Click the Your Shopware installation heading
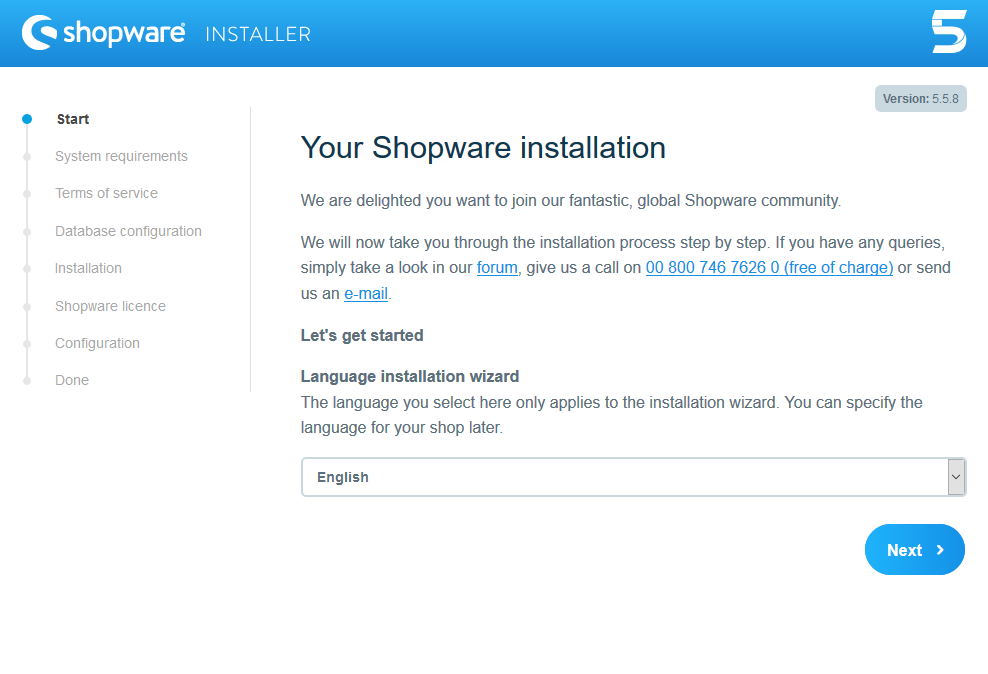Screen dimensions: 988x674 [483, 148]
